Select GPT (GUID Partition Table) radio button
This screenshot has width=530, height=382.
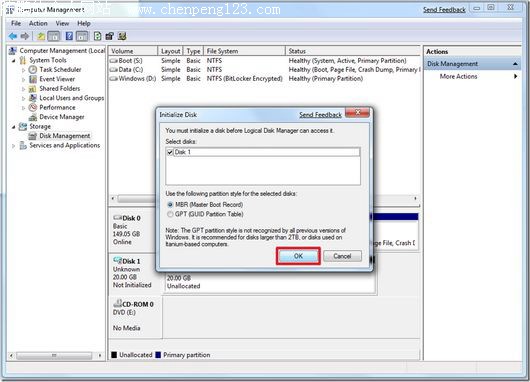pos(170,214)
